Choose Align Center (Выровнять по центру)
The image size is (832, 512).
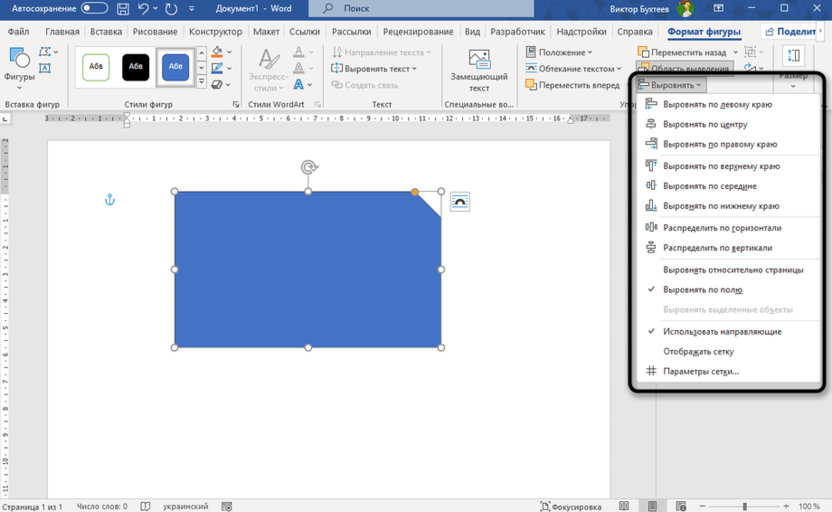click(704, 125)
